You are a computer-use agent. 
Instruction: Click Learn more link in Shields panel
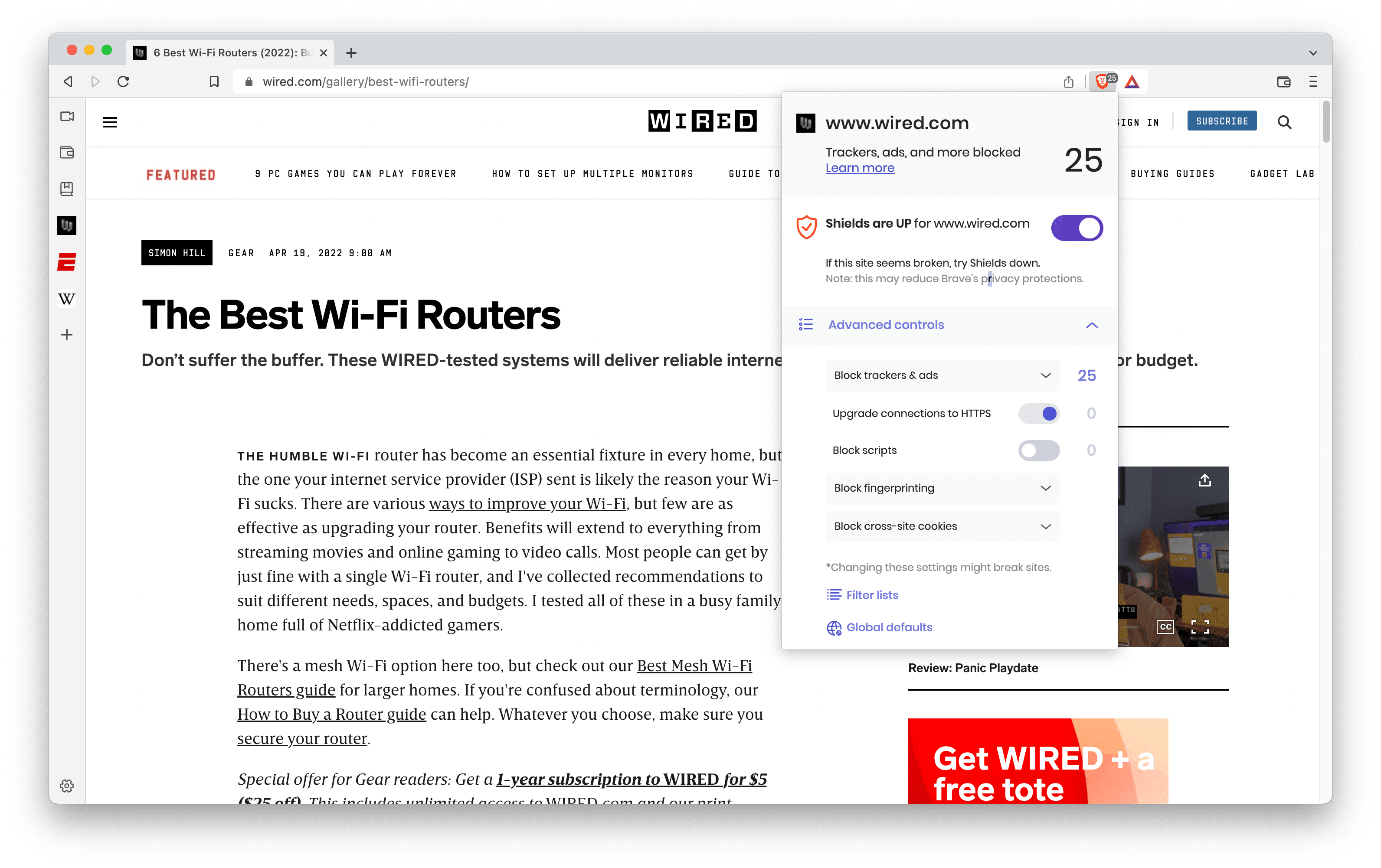(x=860, y=167)
